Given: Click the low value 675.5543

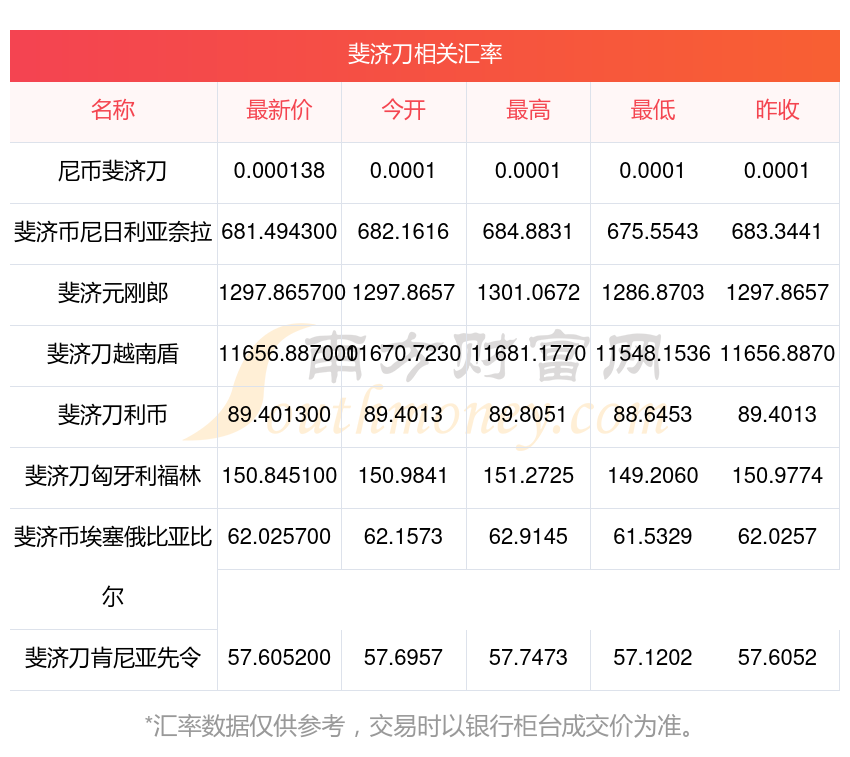Looking at the screenshot, I should (653, 232).
